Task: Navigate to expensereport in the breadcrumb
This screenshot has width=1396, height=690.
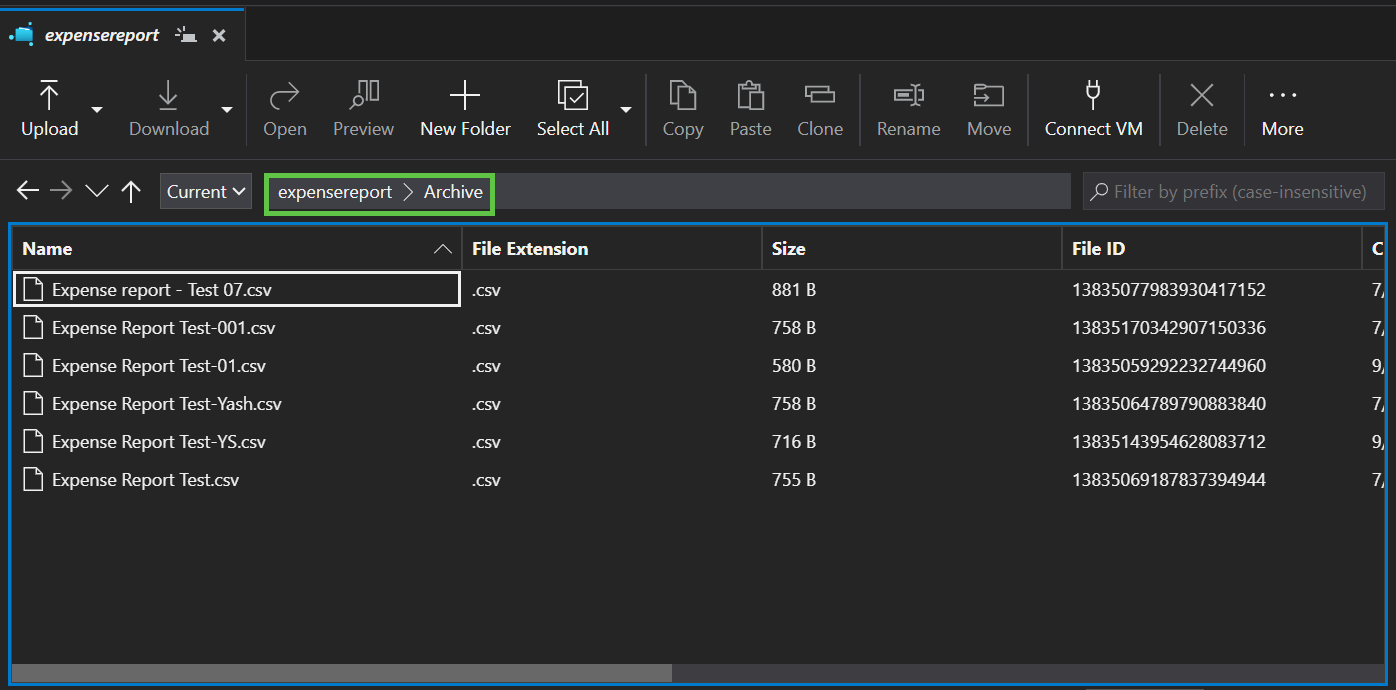Action: tap(334, 192)
